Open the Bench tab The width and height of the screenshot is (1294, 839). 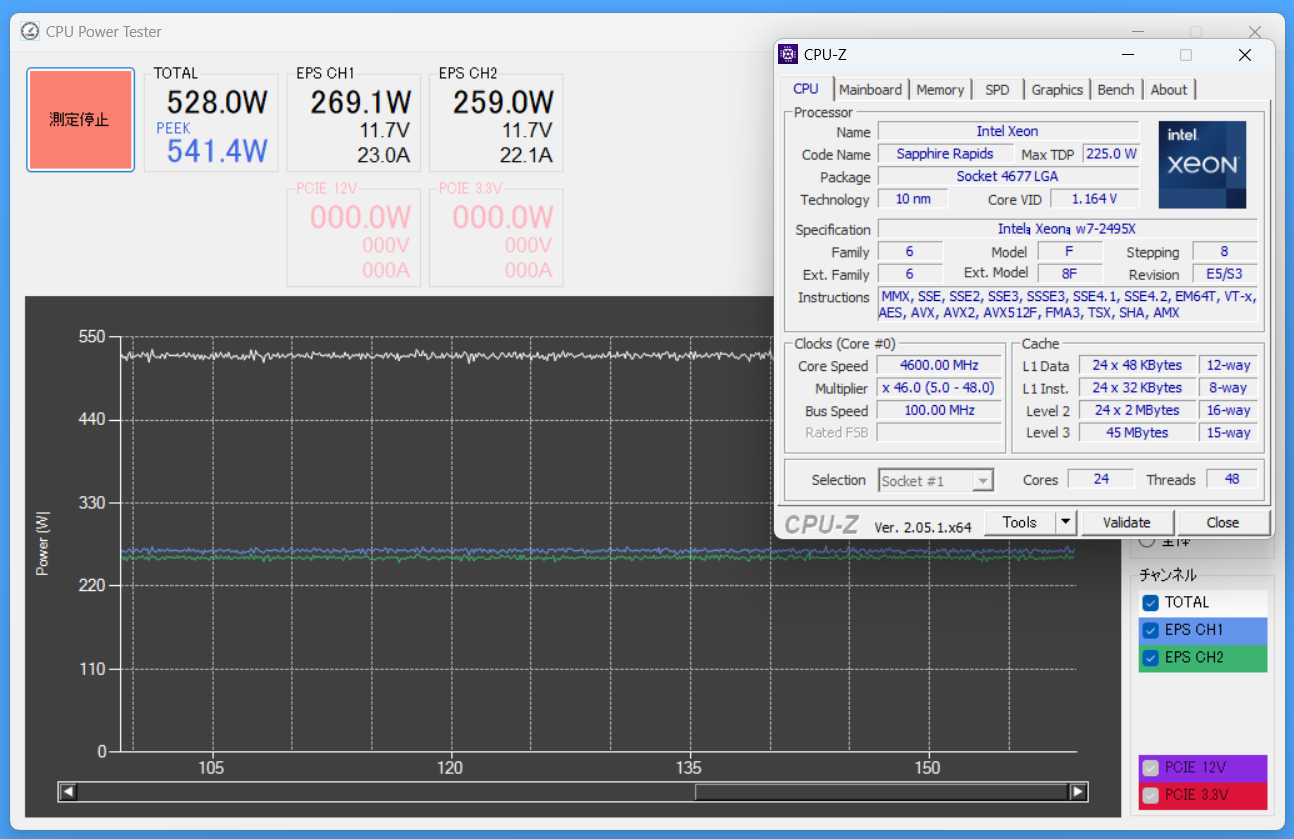[x=1116, y=90]
